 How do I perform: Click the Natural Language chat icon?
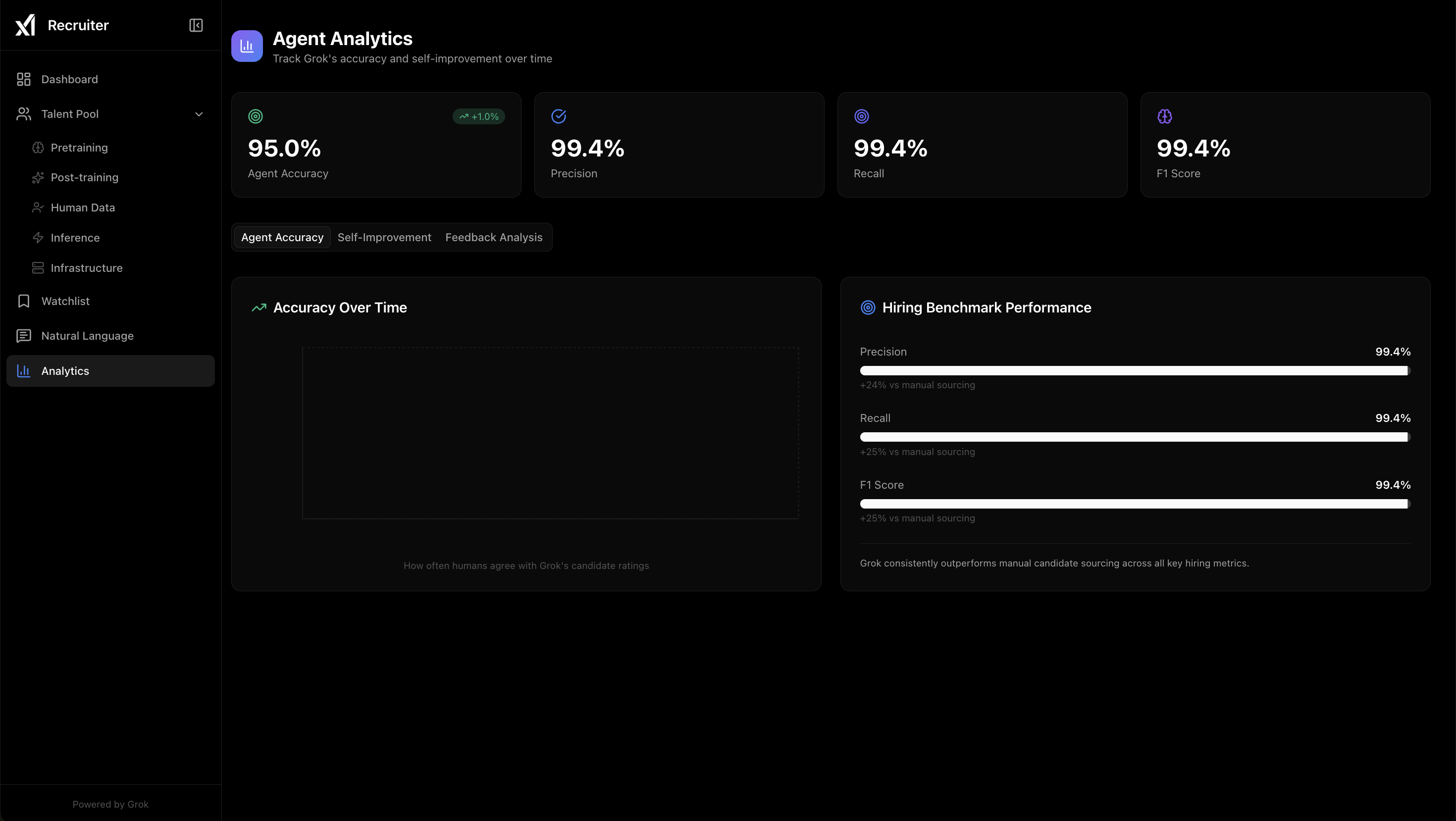[x=24, y=336]
